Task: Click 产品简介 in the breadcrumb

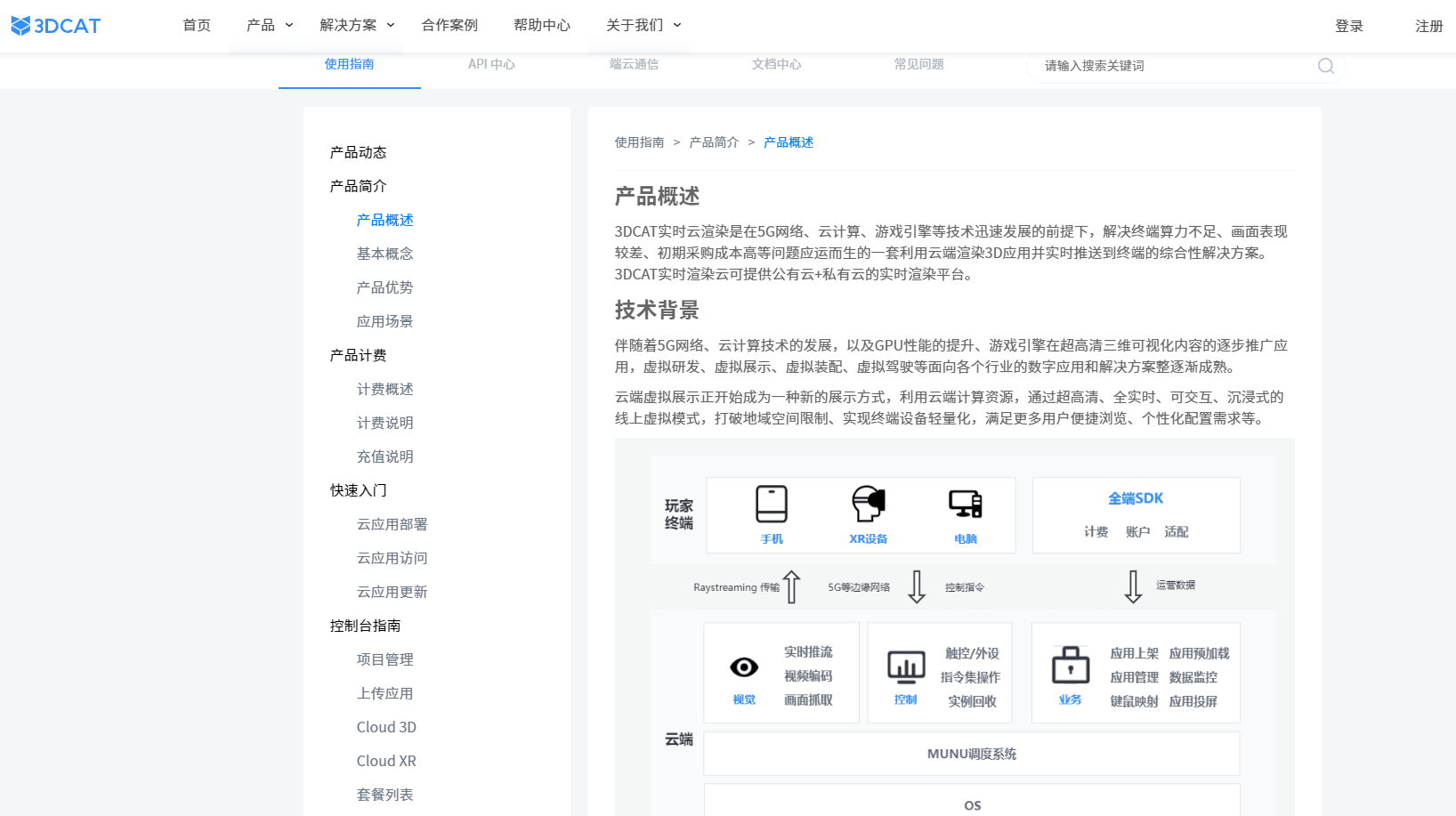Action: point(714,142)
